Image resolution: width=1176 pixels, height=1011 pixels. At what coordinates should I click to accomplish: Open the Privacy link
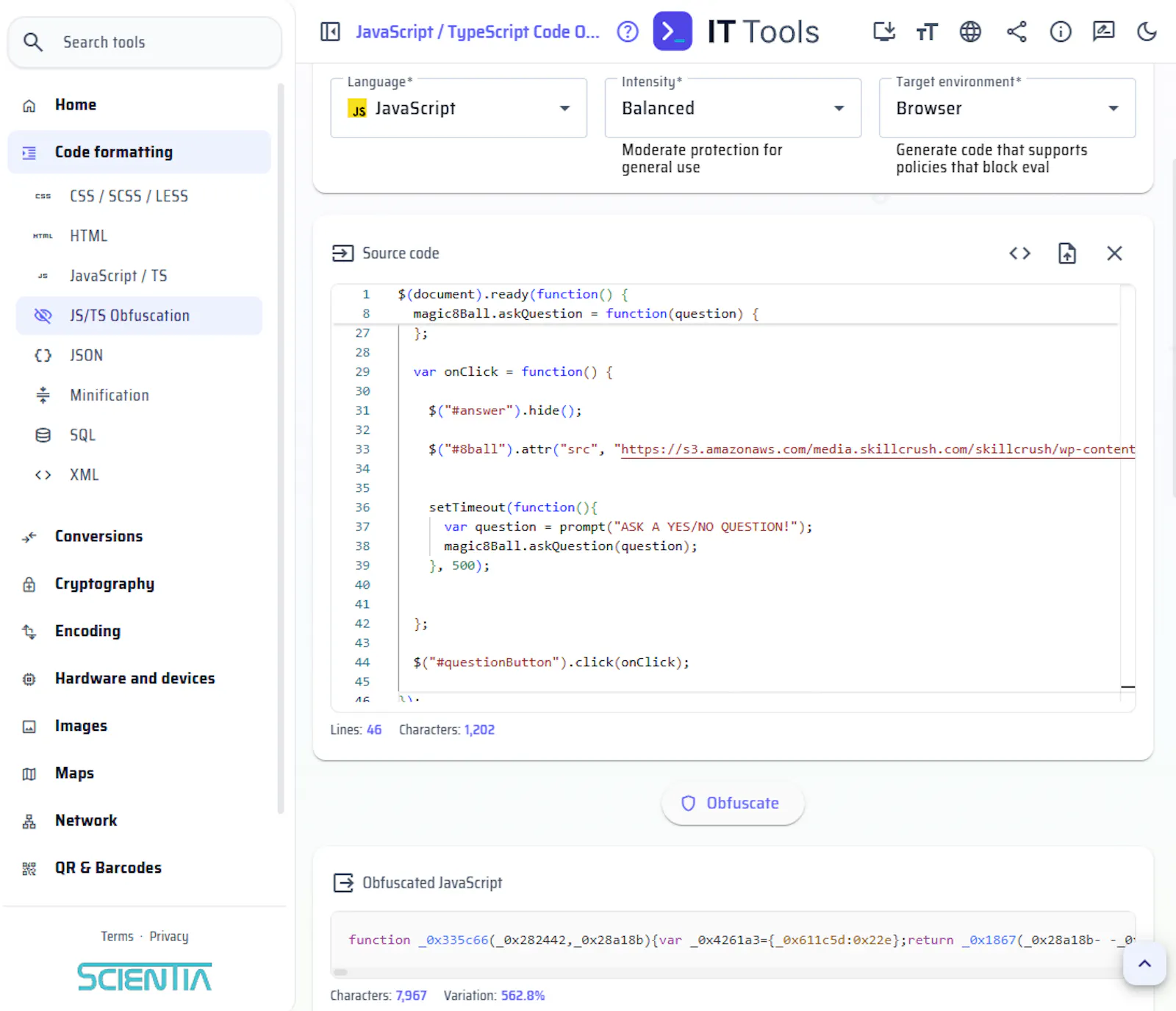coord(169,936)
